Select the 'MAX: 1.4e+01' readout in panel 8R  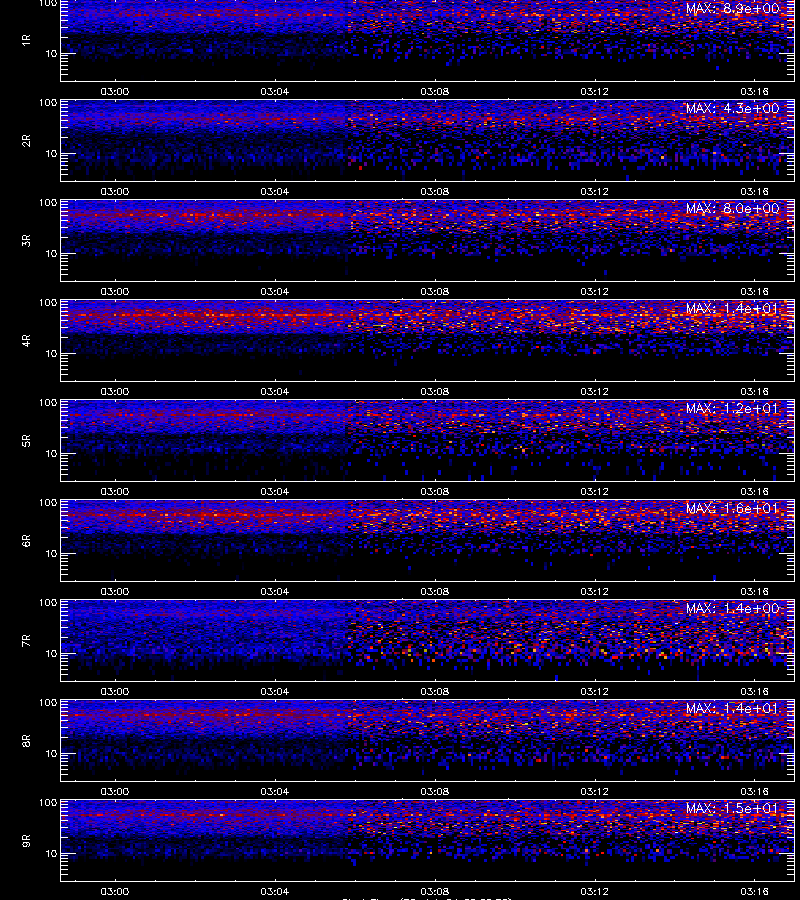pyautogui.click(x=733, y=708)
